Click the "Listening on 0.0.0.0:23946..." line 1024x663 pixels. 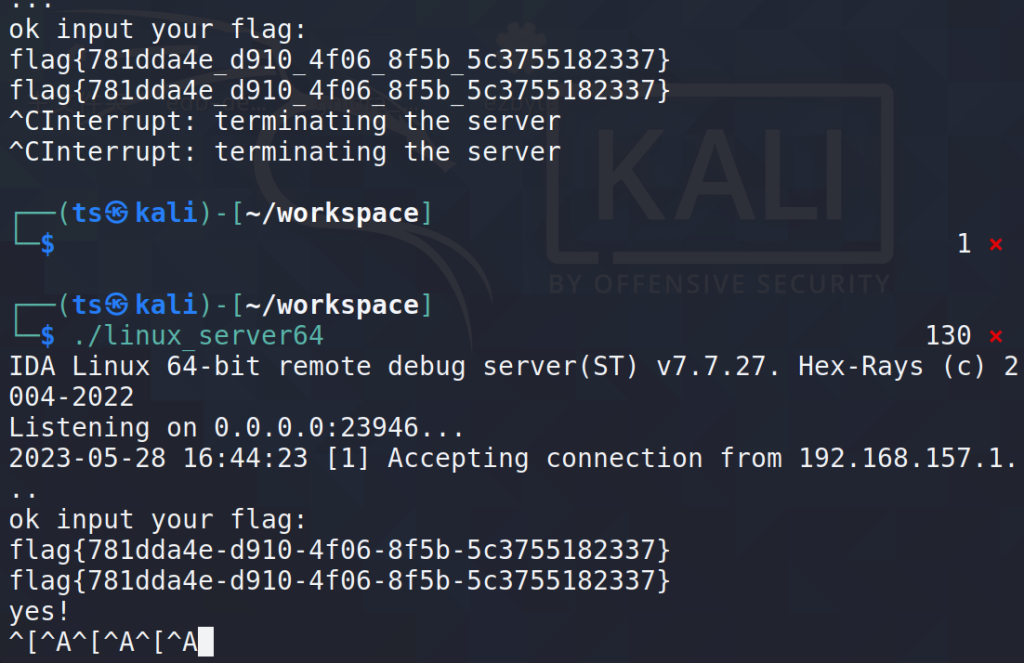coord(236,428)
